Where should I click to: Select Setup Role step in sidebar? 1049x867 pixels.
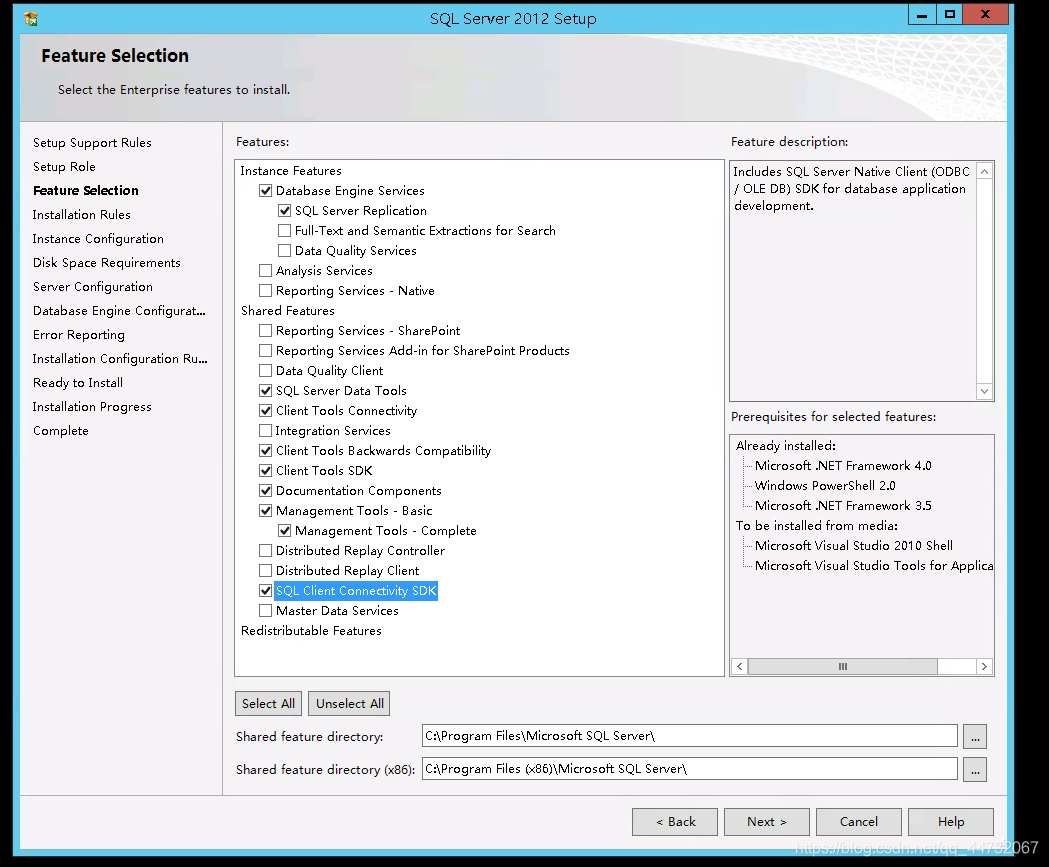point(64,167)
